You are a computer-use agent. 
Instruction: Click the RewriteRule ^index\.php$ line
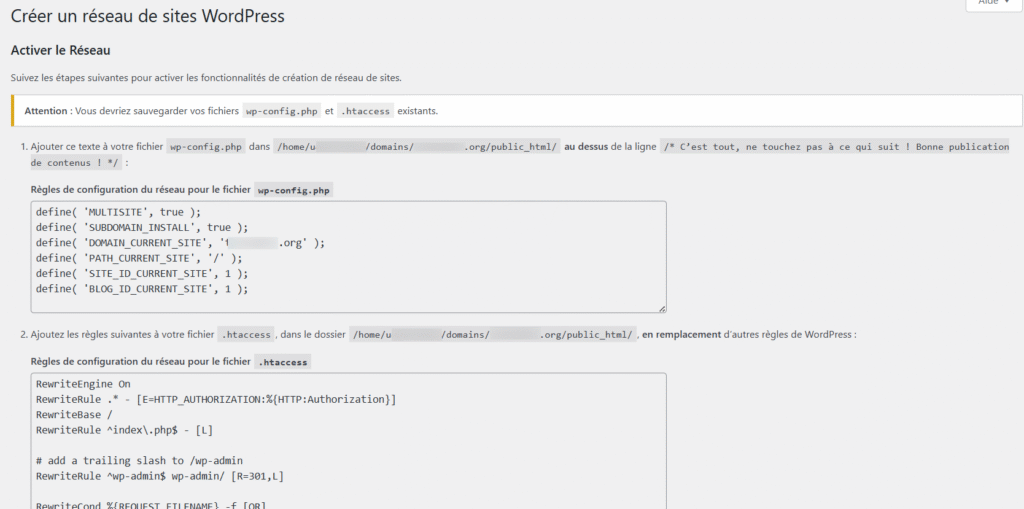125,430
